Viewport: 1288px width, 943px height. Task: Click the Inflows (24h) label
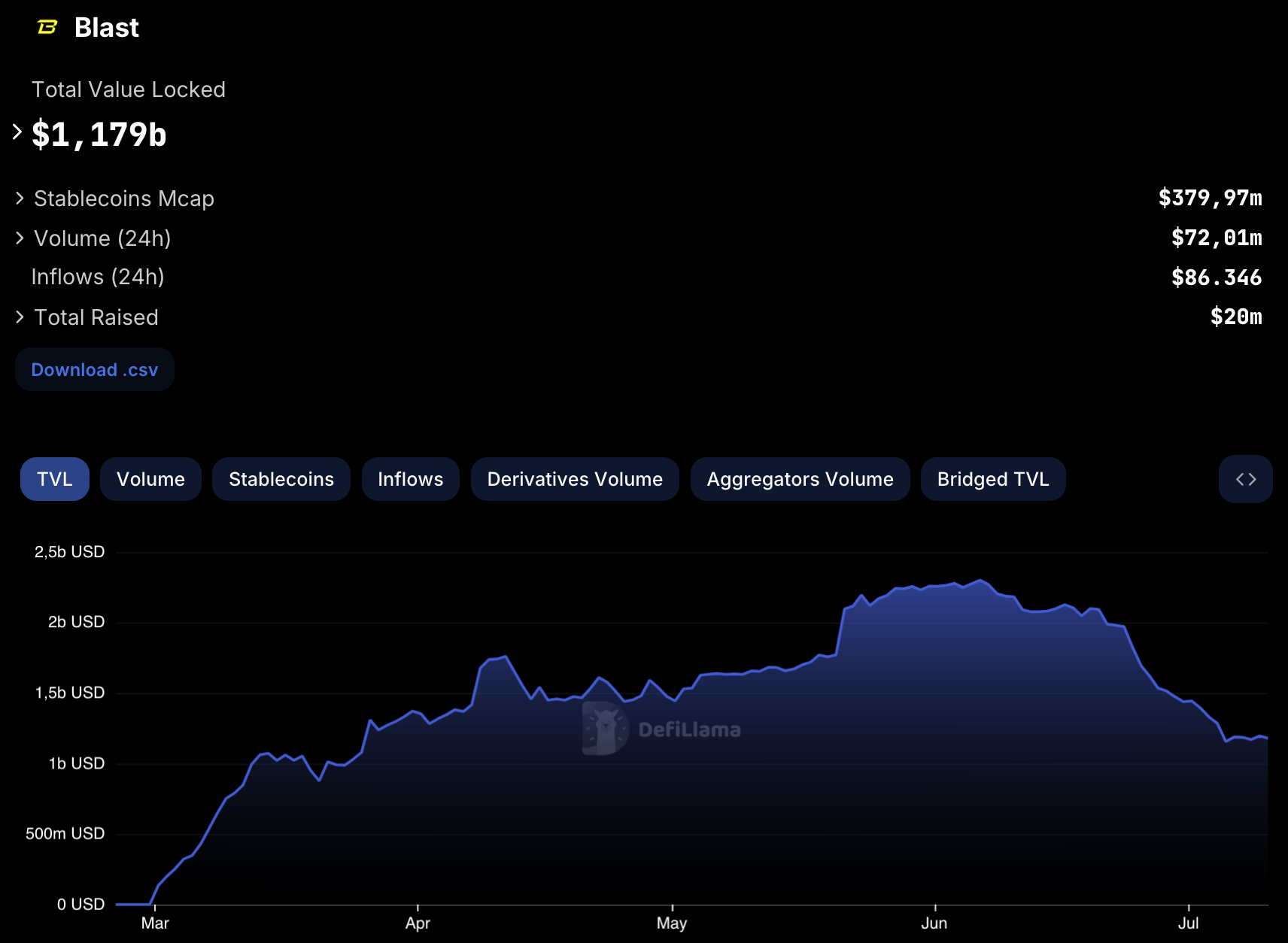[98, 277]
